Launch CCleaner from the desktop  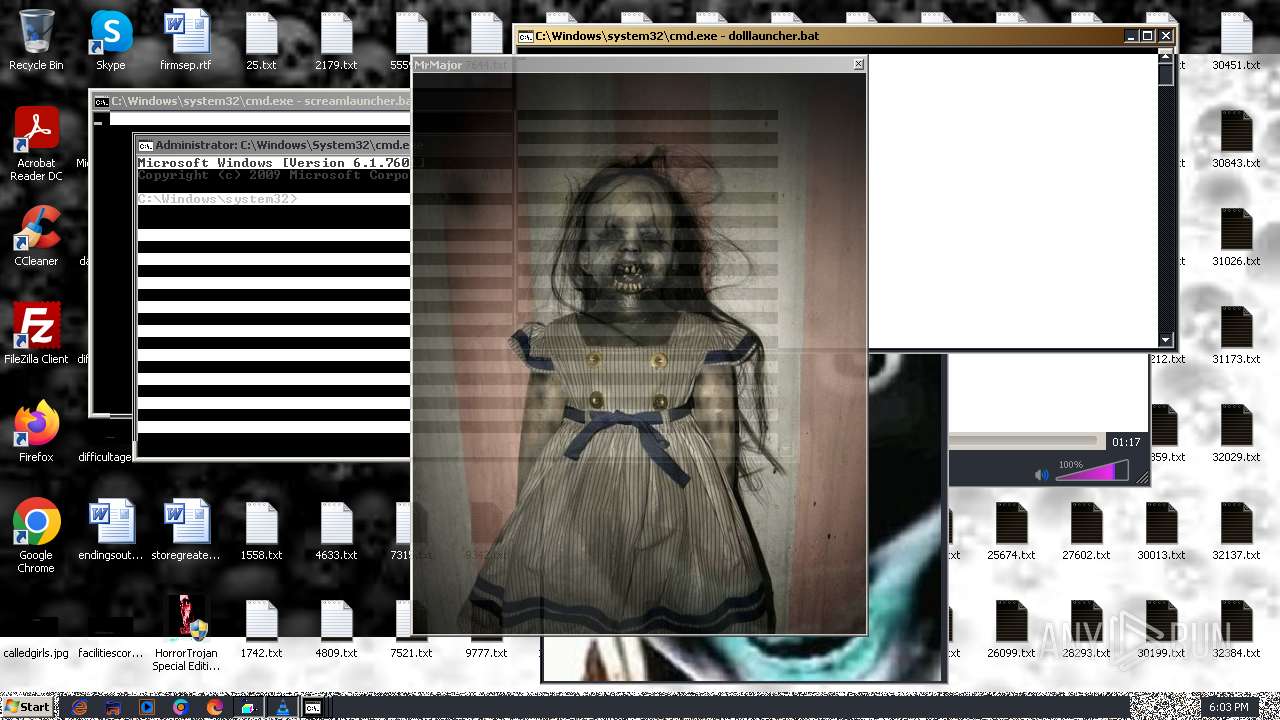(36, 236)
